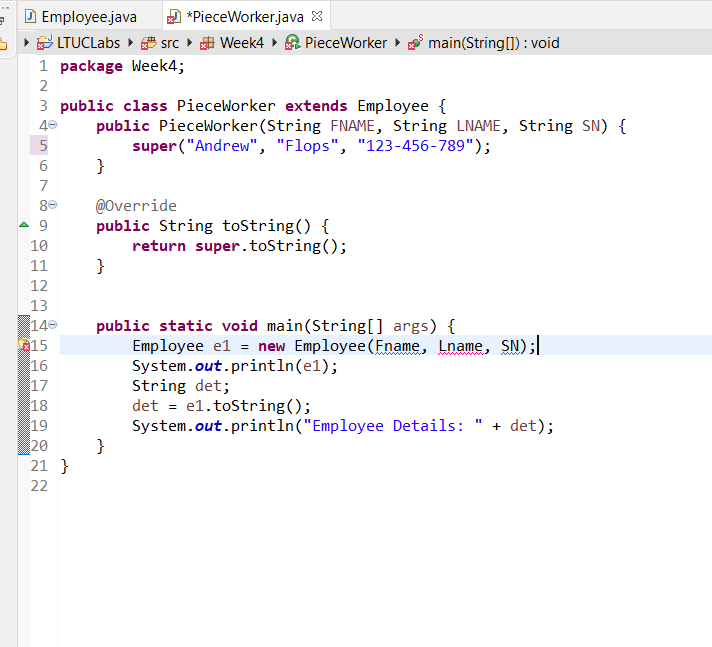Image resolution: width=712 pixels, height=647 pixels.
Task: Expand breadcrumb arrow before LTUCLabs
Action: click(x=26, y=43)
